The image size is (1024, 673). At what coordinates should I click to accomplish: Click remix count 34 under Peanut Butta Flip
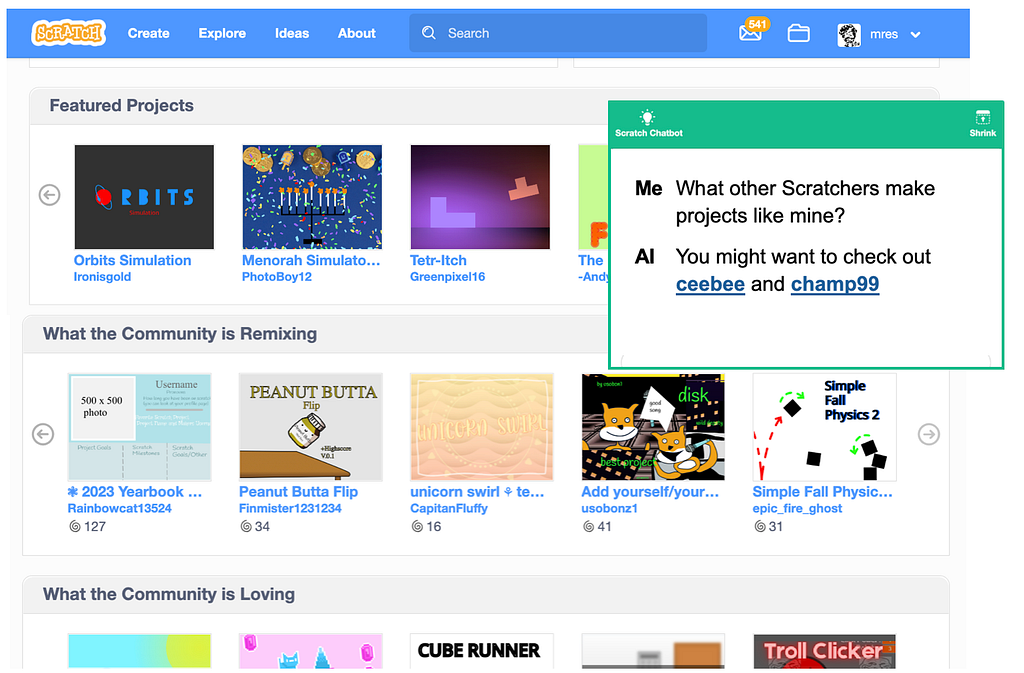click(x=255, y=526)
